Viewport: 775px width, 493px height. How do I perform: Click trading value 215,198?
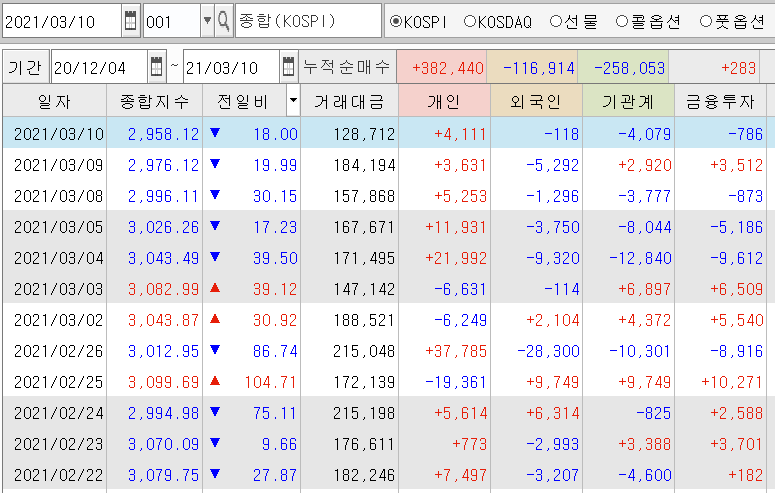364,413
